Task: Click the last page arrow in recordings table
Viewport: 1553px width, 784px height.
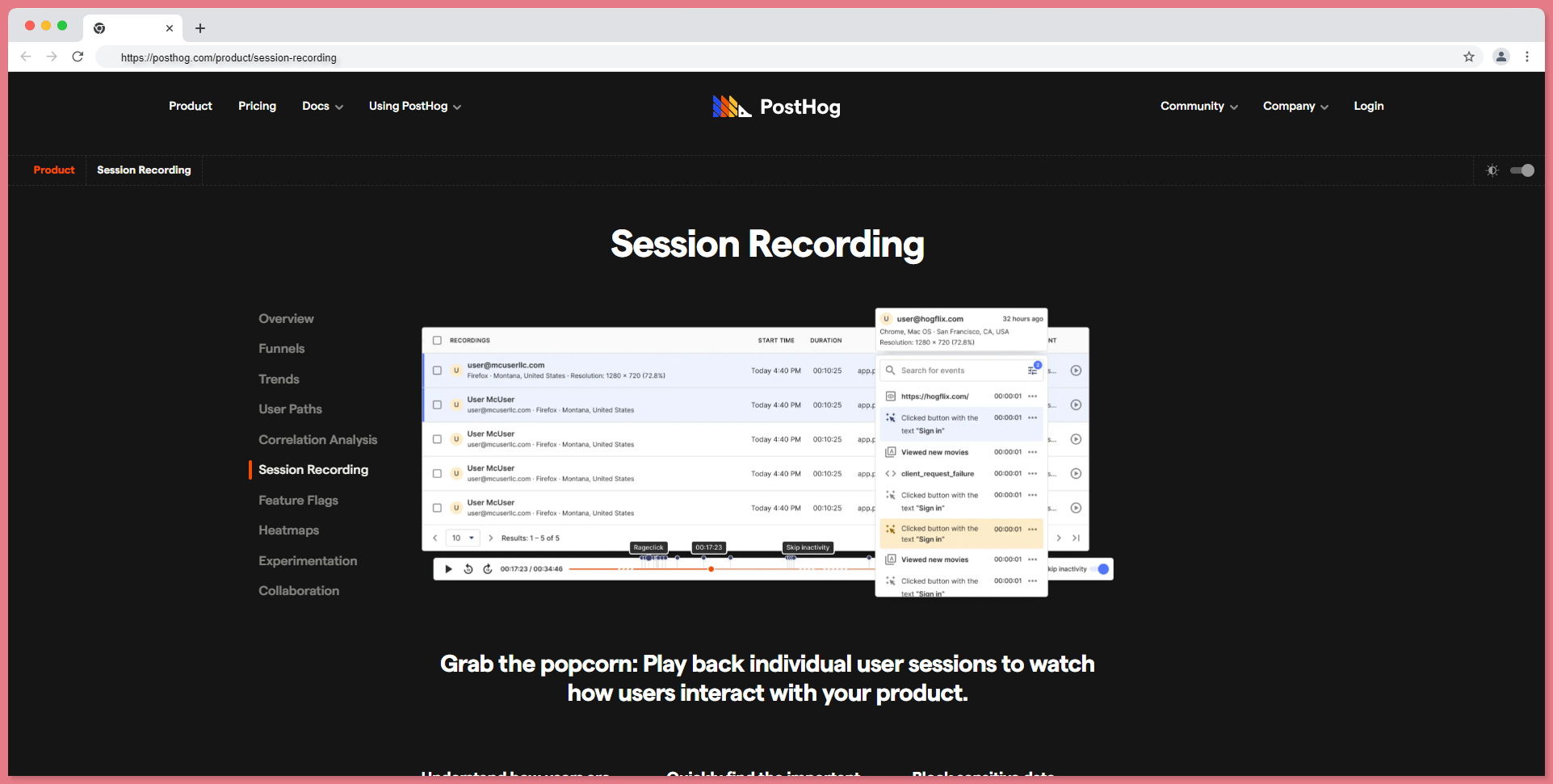Action: click(x=1076, y=538)
